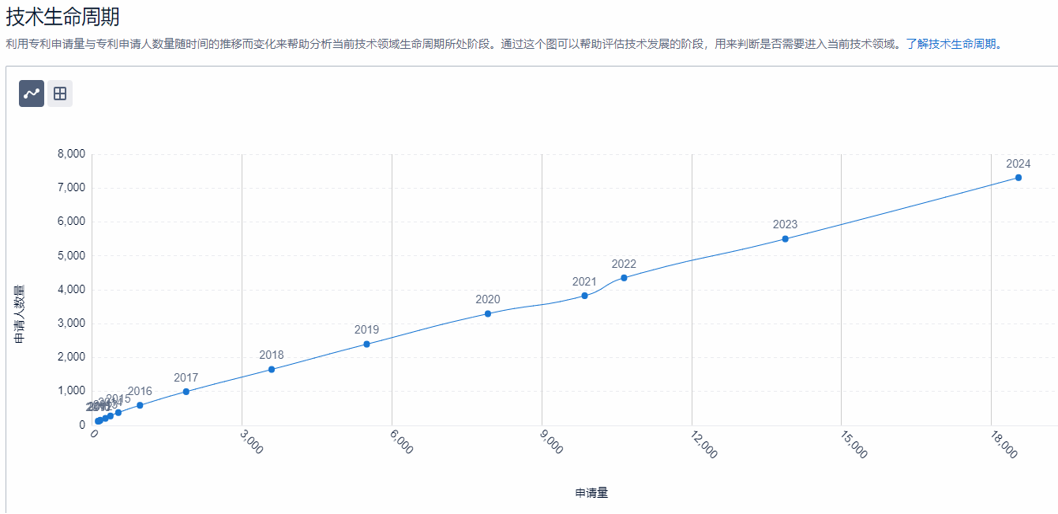
Task: Click the 9,000 x-axis tick label
Action: coord(552,446)
